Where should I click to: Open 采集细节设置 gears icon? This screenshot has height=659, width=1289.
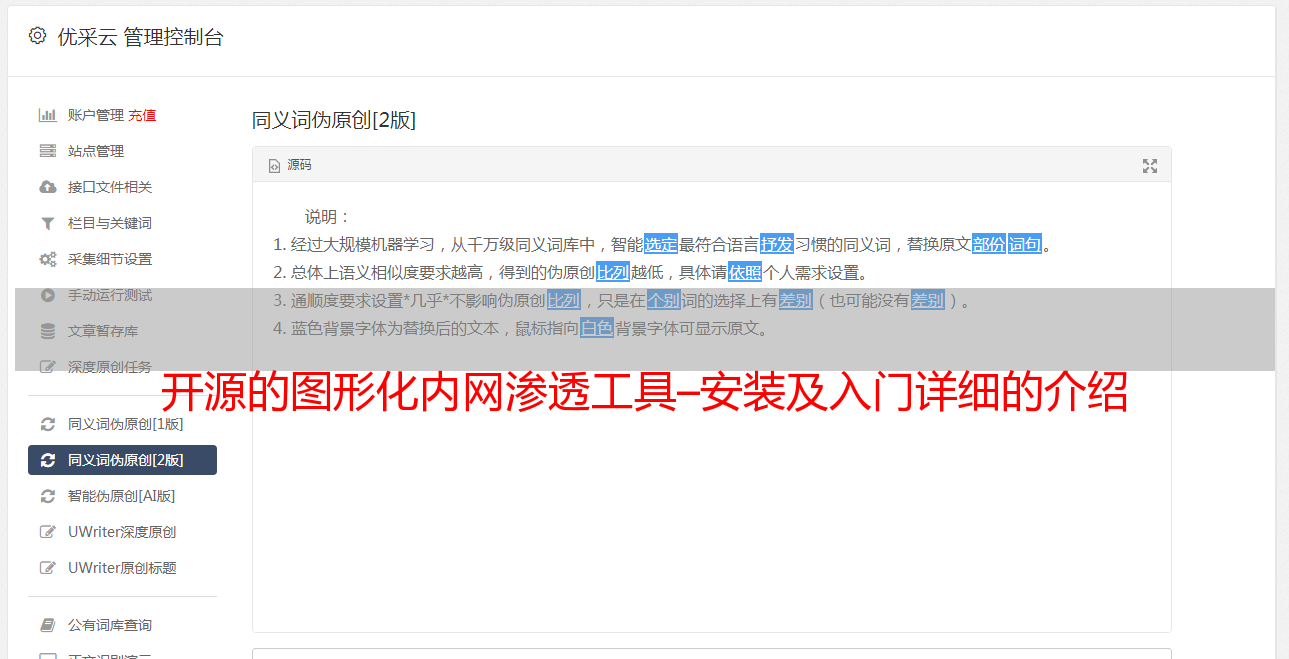point(47,259)
